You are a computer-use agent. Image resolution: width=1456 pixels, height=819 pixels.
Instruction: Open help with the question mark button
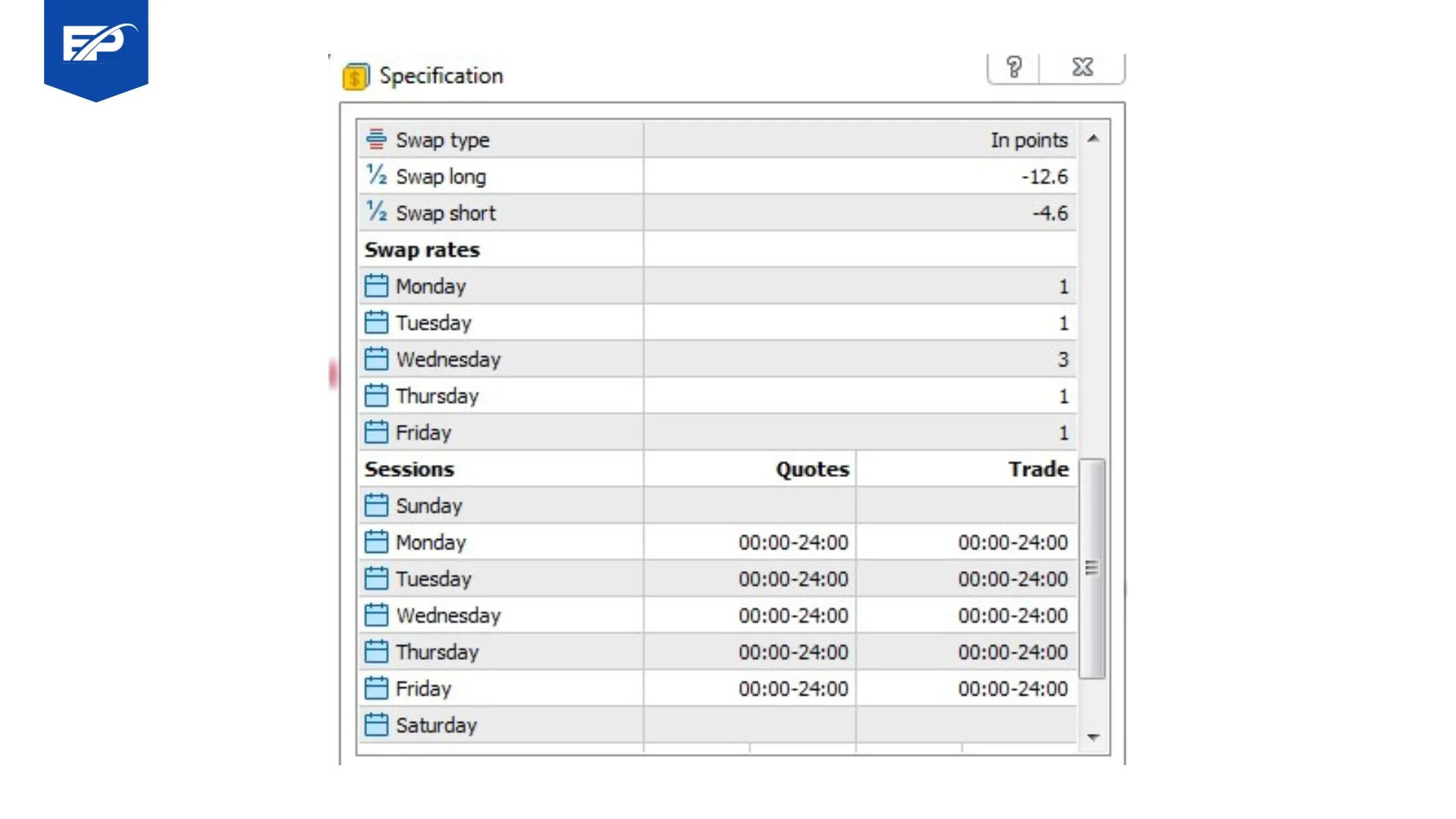(1014, 67)
